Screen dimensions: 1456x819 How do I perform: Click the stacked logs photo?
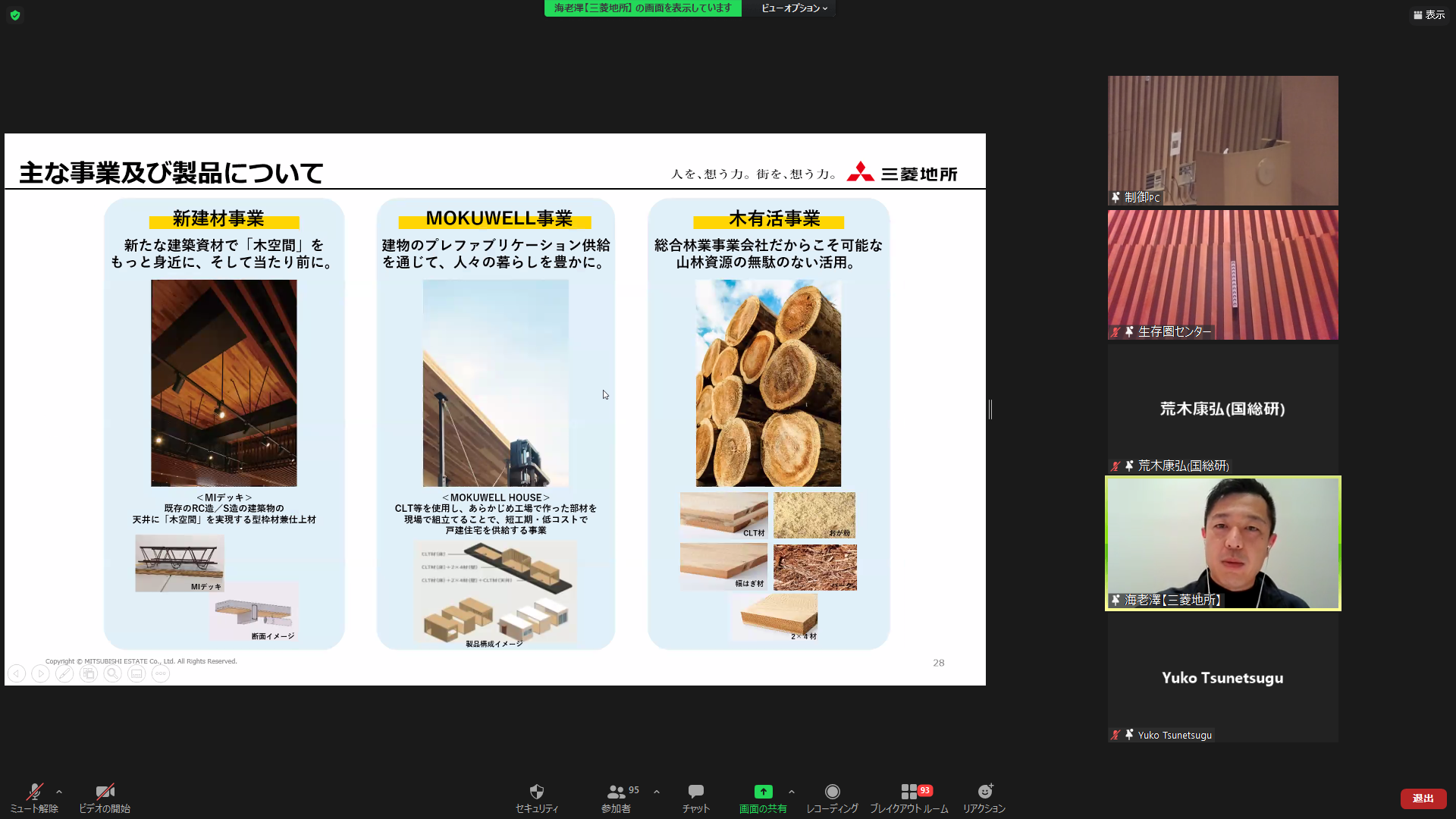pyautogui.click(x=768, y=383)
